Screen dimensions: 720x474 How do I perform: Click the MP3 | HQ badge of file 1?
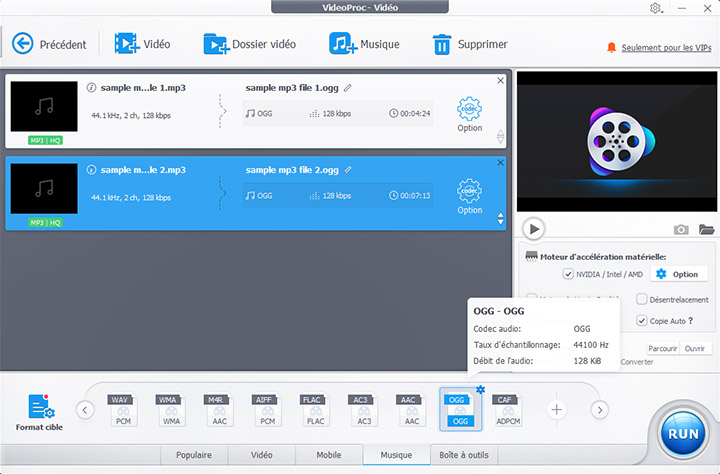(x=45, y=141)
